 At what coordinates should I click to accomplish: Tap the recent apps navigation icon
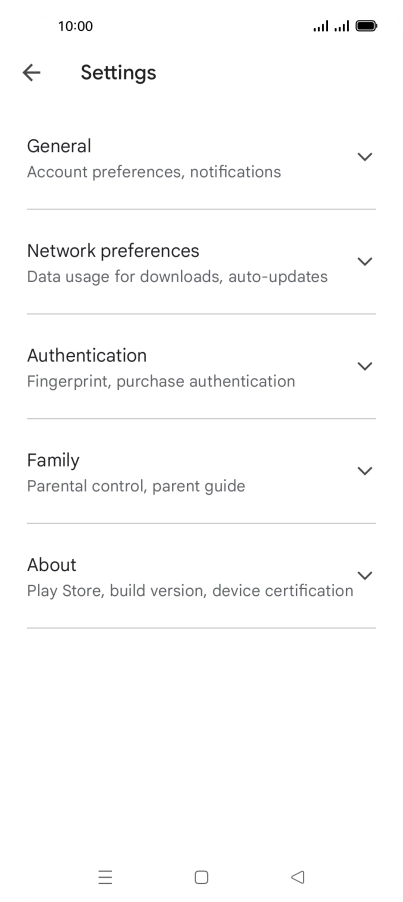tap(105, 877)
